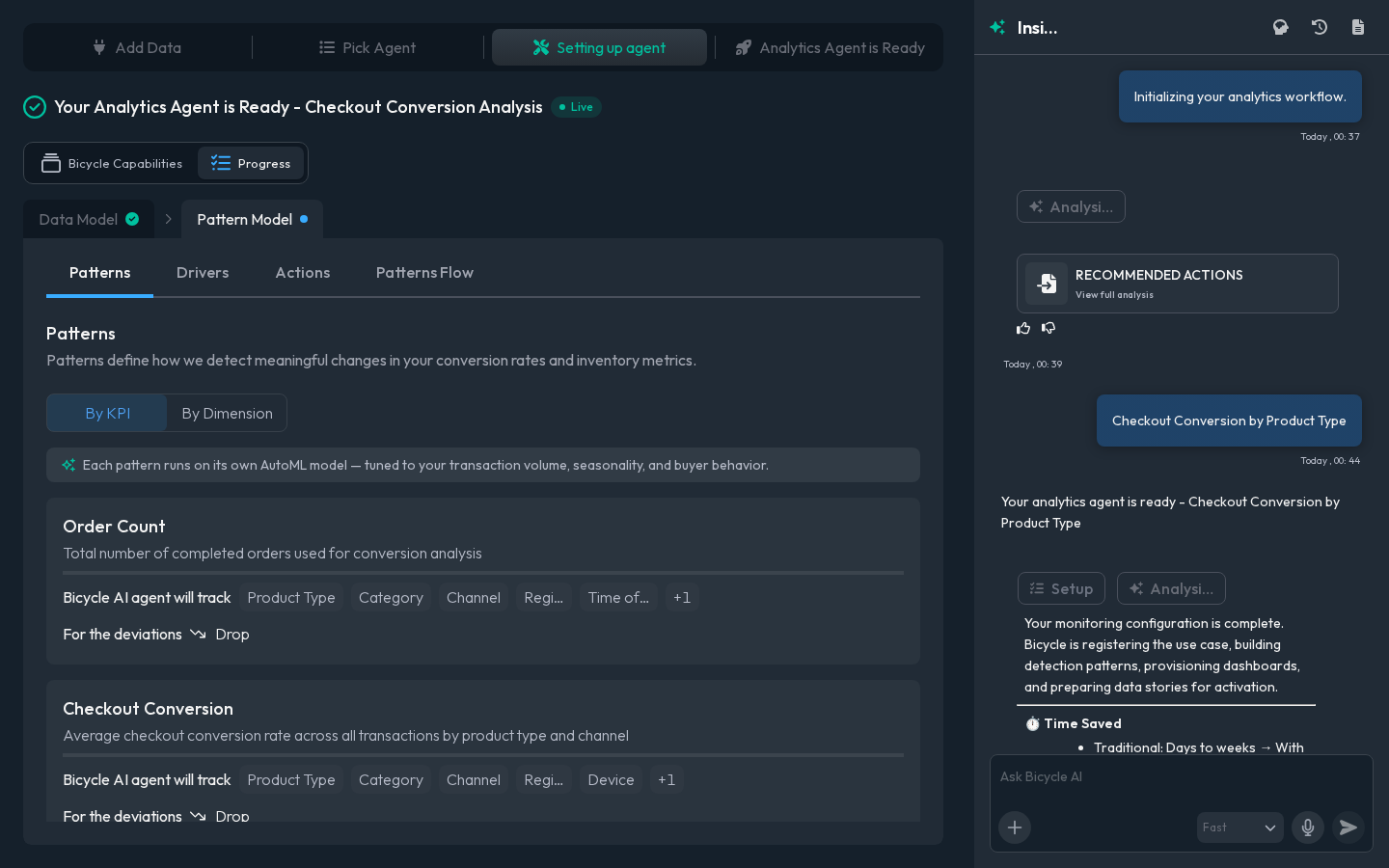Click the AutoML sparkle icon
Image resolution: width=1389 pixels, height=868 pixels.
[68, 465]
